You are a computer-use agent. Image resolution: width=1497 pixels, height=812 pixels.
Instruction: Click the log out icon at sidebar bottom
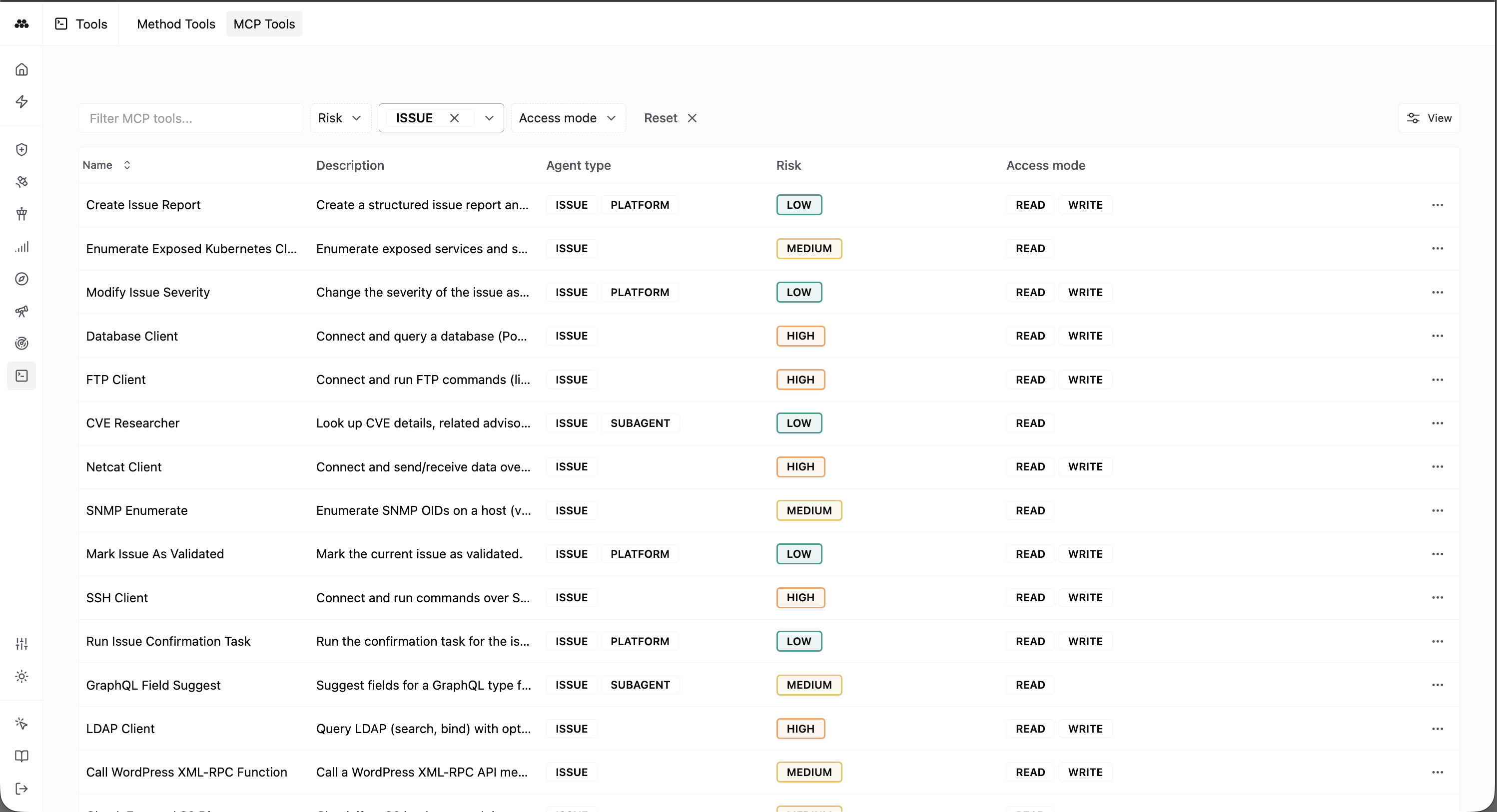click(21, 788)
